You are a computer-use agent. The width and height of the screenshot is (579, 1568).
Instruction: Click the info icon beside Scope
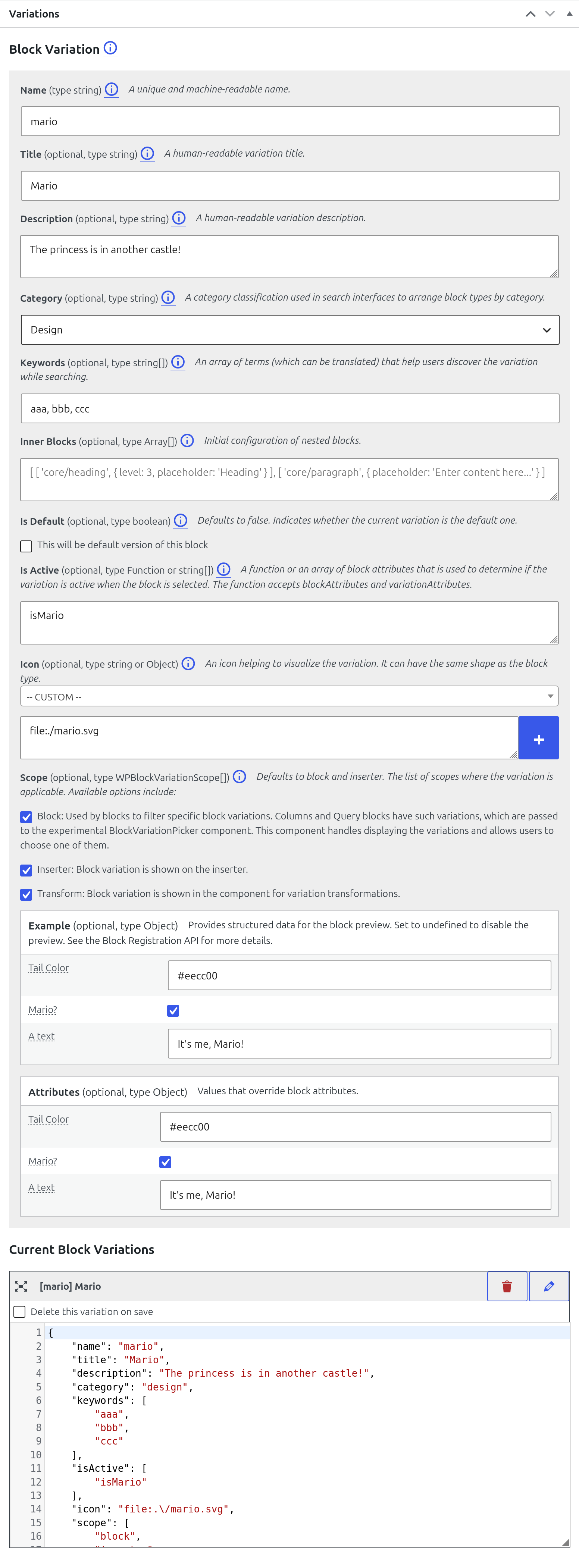click(239, 777)
